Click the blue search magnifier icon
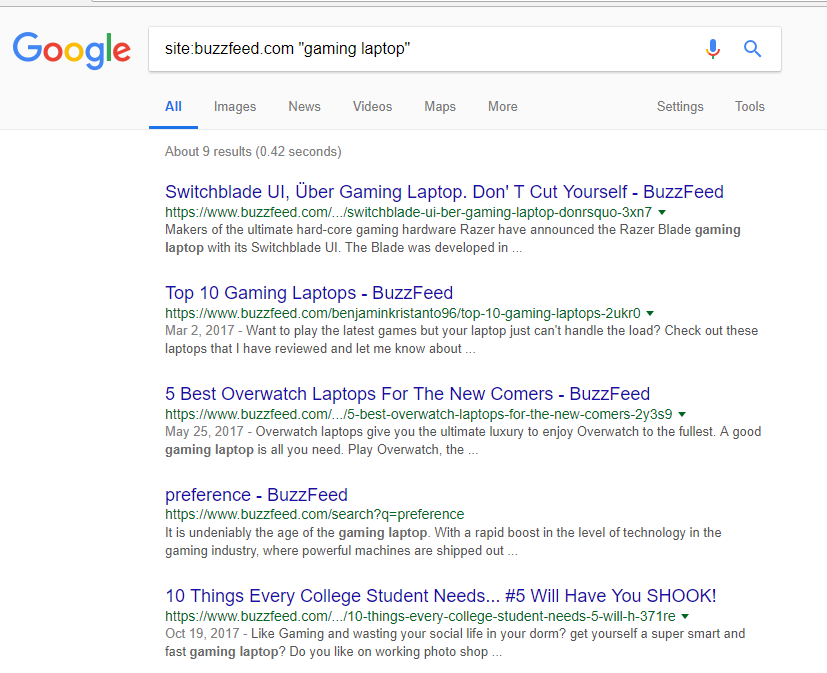This screenshot has width=827, height=673. pyautogui.click(x=753, y=49)
